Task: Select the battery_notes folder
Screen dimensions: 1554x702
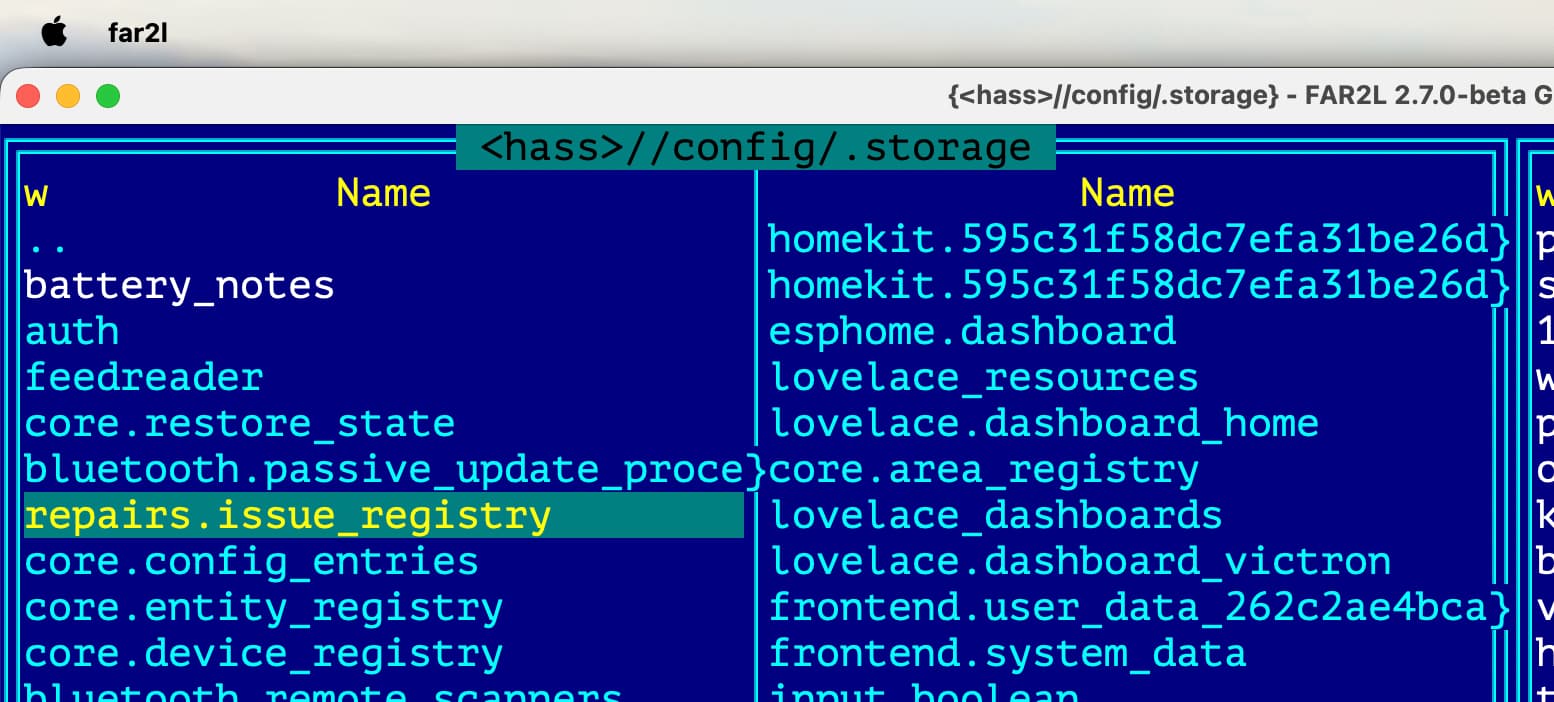Action: [180, 286]
